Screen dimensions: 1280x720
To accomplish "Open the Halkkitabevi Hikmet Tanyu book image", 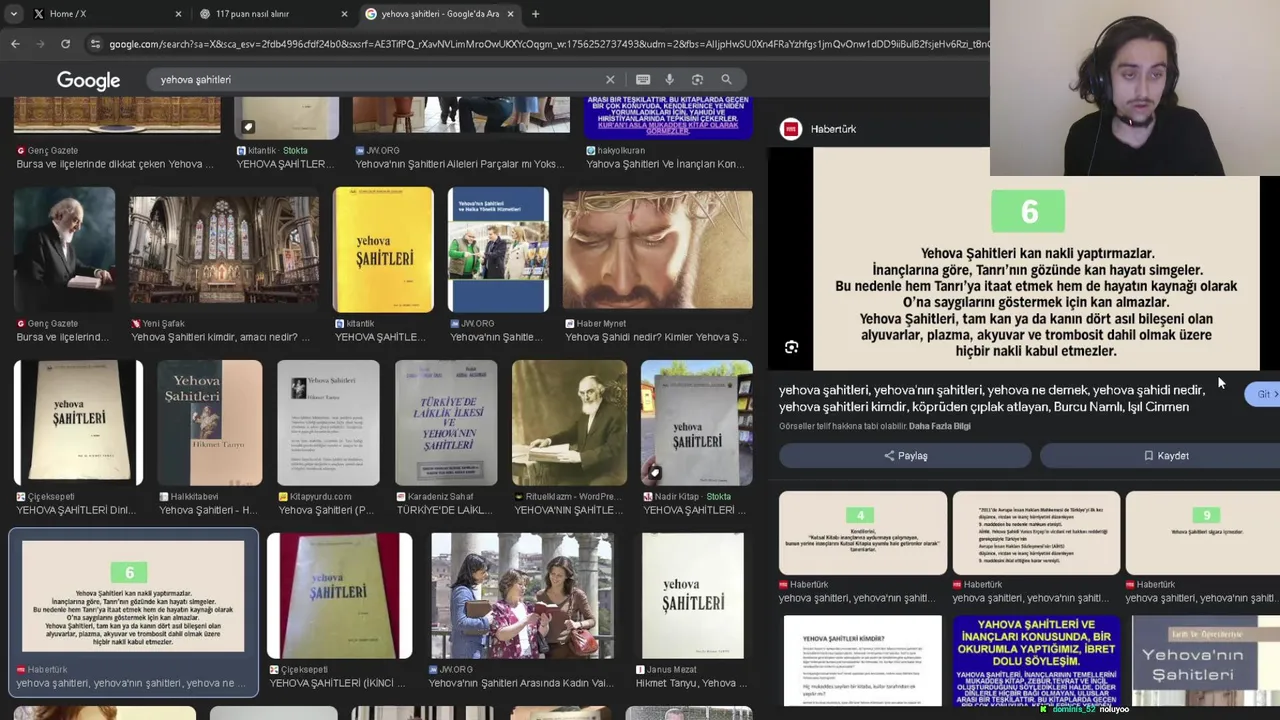I will pos(210,423).
